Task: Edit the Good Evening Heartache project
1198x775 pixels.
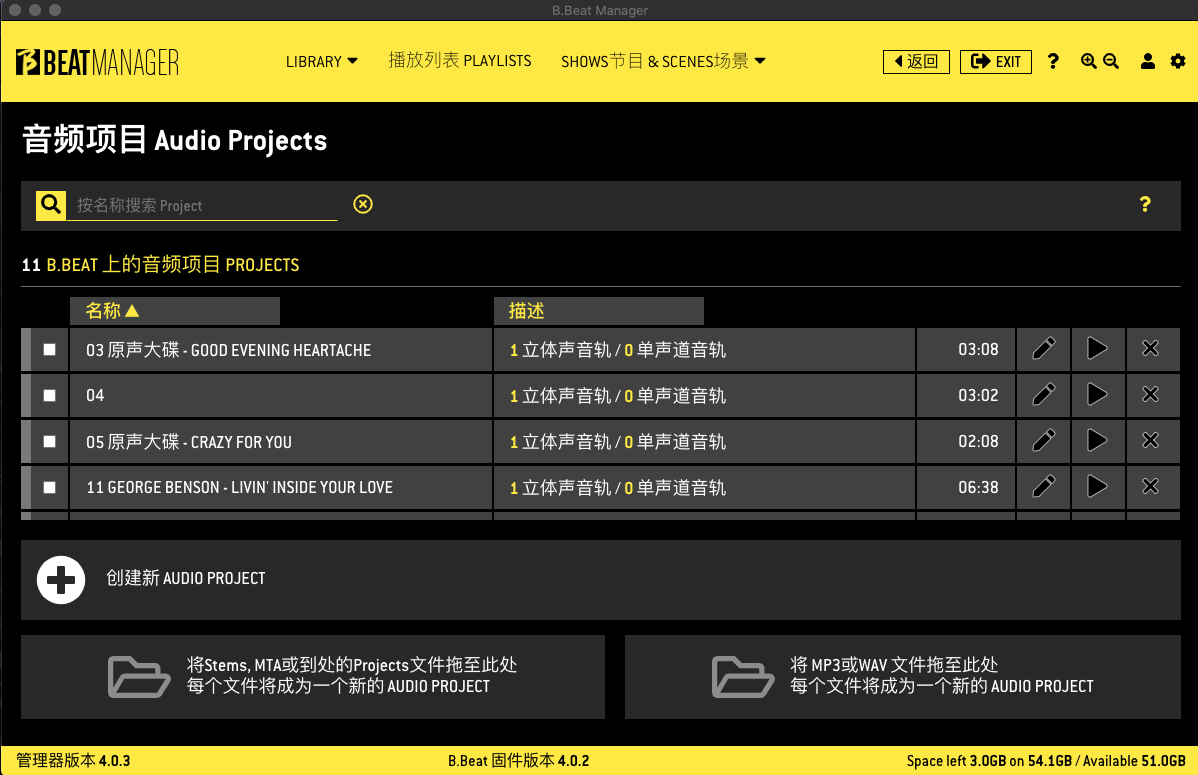Action: pyautogui.click(x=1044, y=349)
